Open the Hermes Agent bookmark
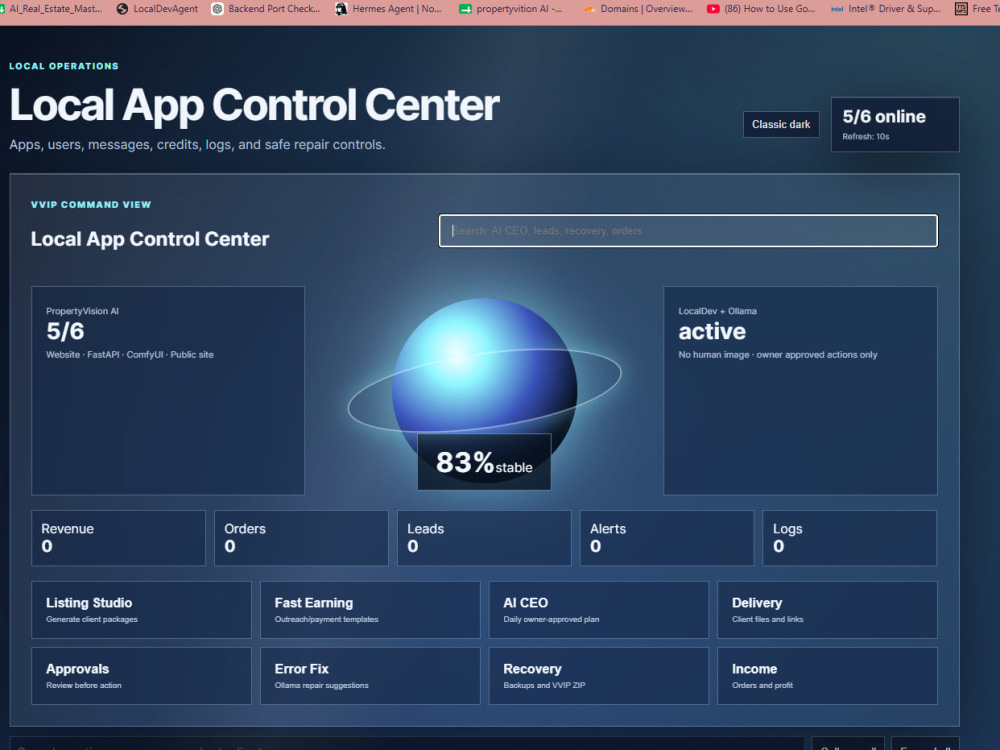 pyautogui.click(x=388, y=9)
